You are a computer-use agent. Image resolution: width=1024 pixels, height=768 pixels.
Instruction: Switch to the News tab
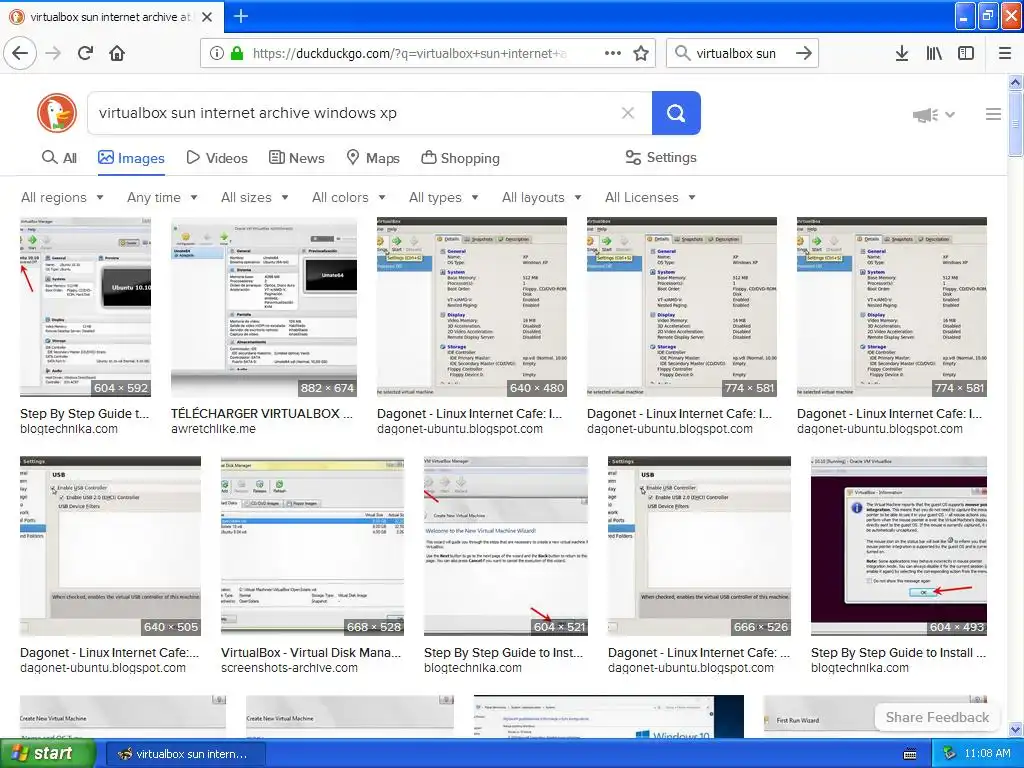click(x=297, y=158)
